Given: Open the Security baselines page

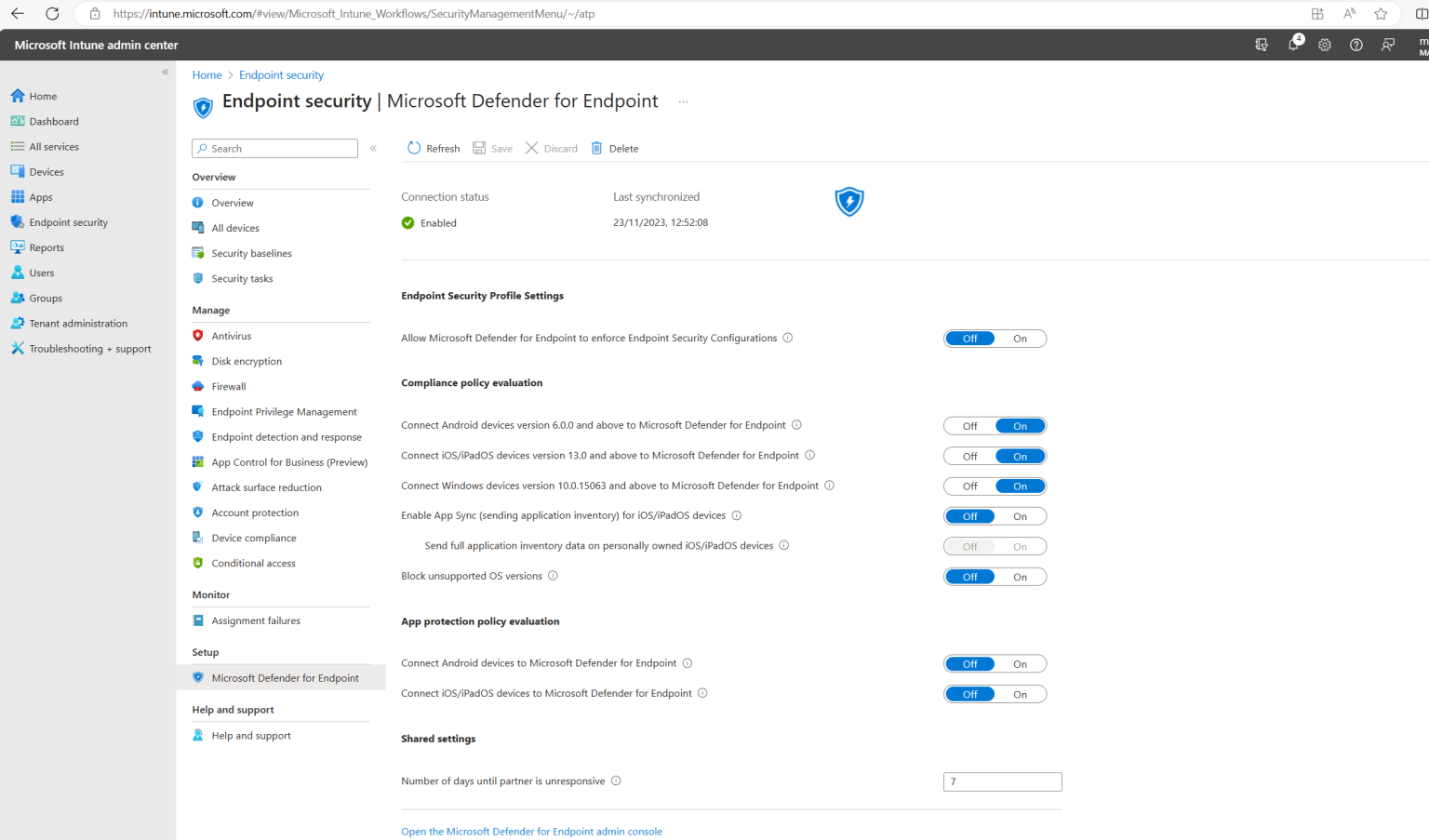Looking at the screenshot, I should (251, 252).
